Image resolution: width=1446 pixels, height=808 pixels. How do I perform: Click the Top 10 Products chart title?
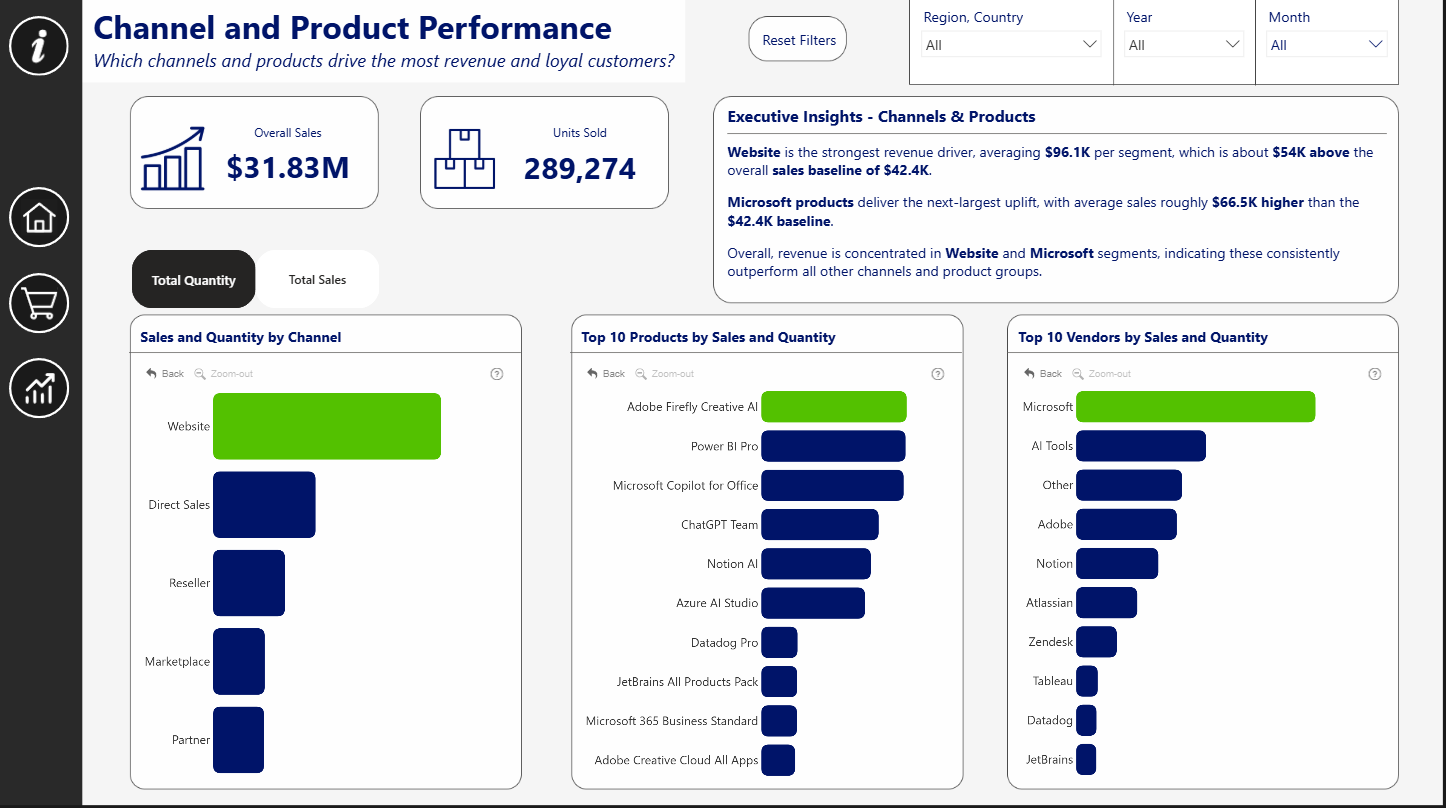(708, 337)
